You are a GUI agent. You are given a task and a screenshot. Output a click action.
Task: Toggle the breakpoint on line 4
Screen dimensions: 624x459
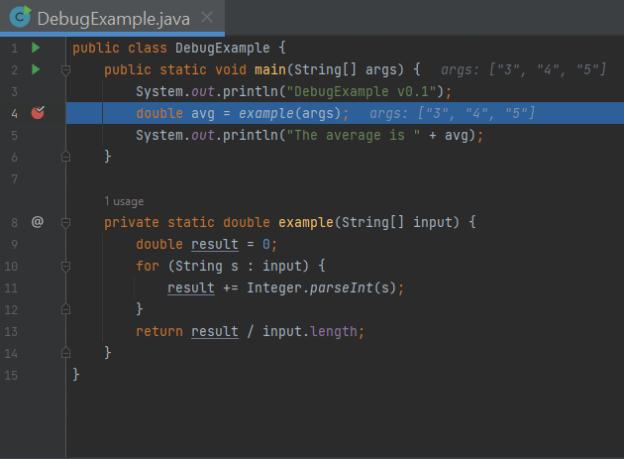(x=38, y=113)
